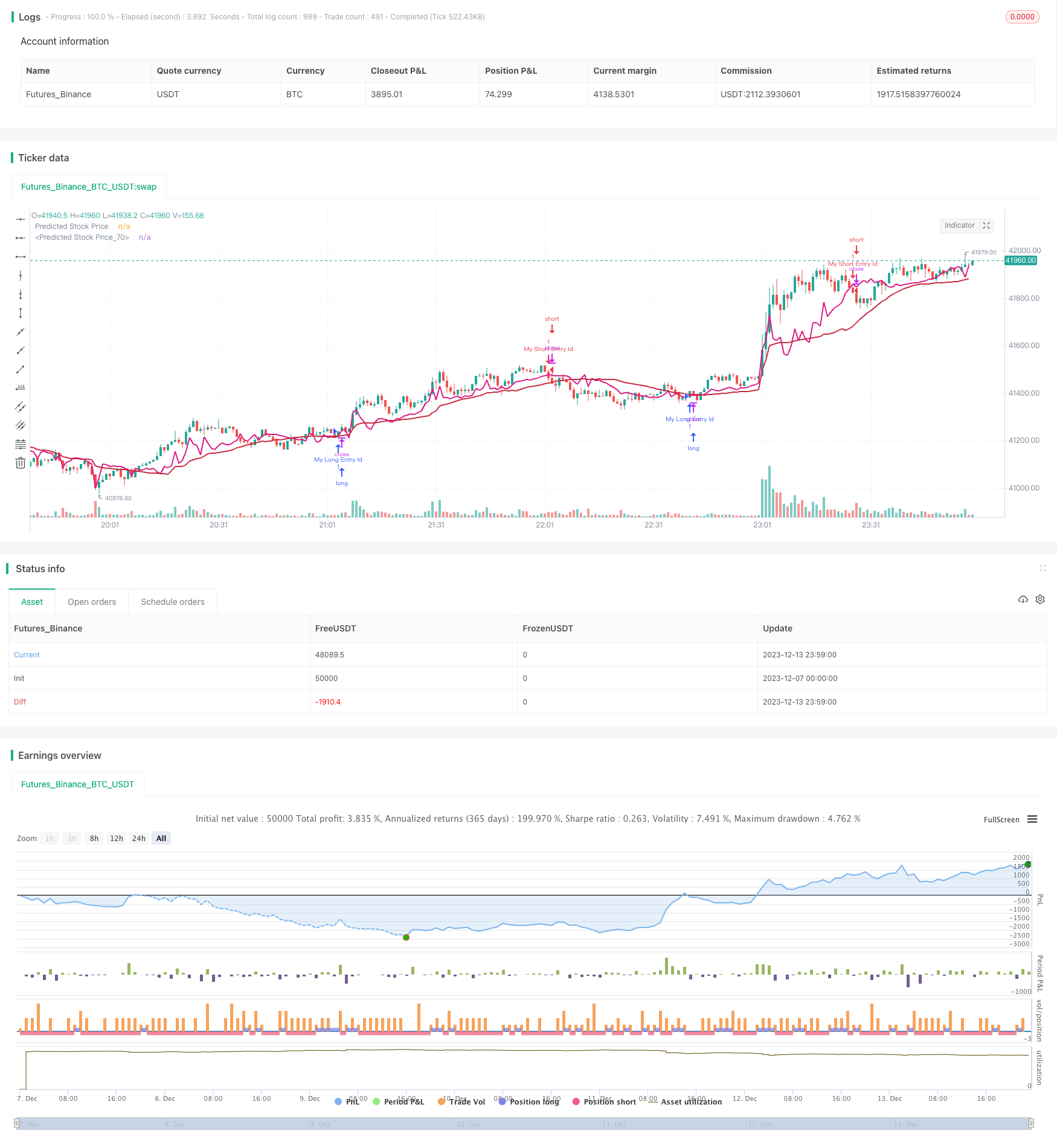Image resolution: width=1057 pixels, height=1148 pixels.
Task: Click the navigator range bar near 10. Dec
Action: (468, 1124)
